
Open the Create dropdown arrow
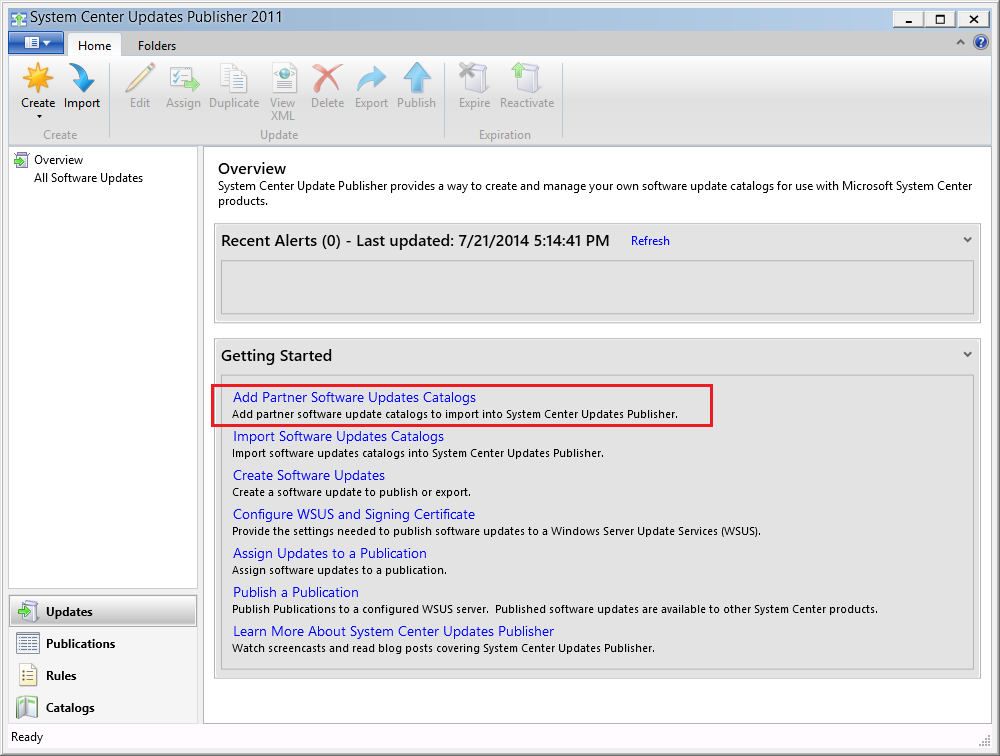(x=39, y=117)
